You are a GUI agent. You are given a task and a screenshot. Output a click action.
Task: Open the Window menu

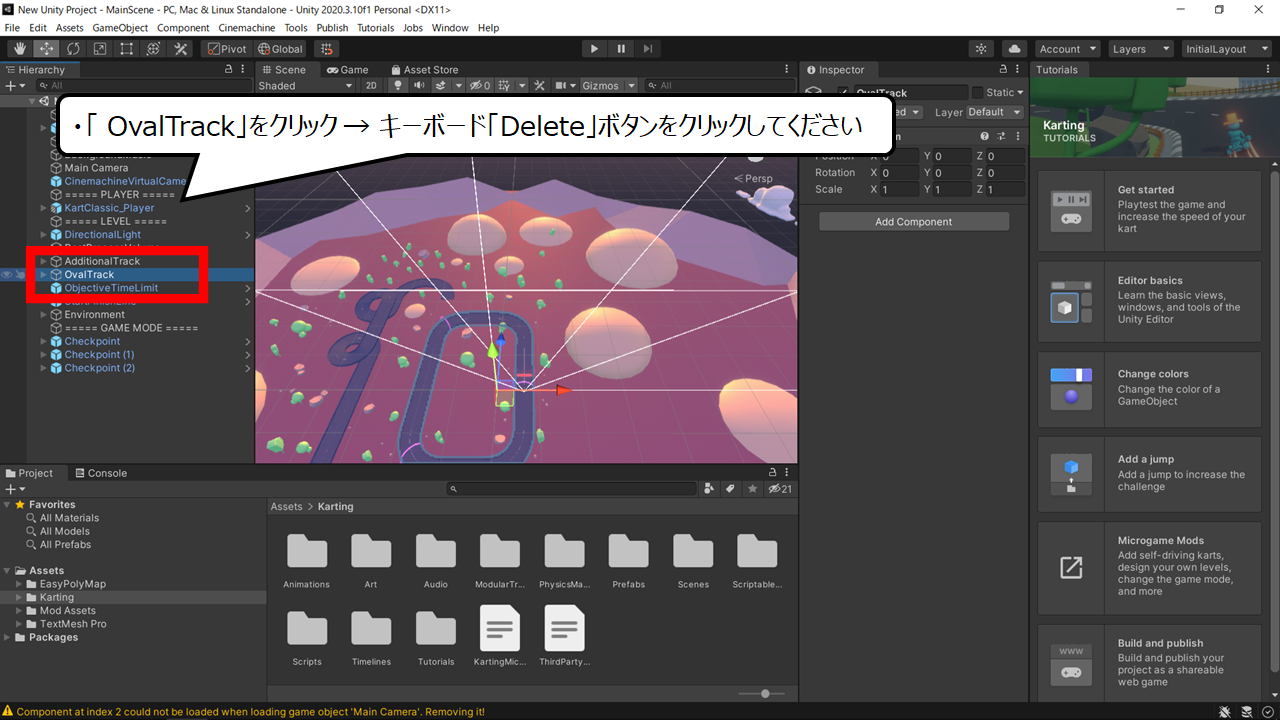[450, 28]
